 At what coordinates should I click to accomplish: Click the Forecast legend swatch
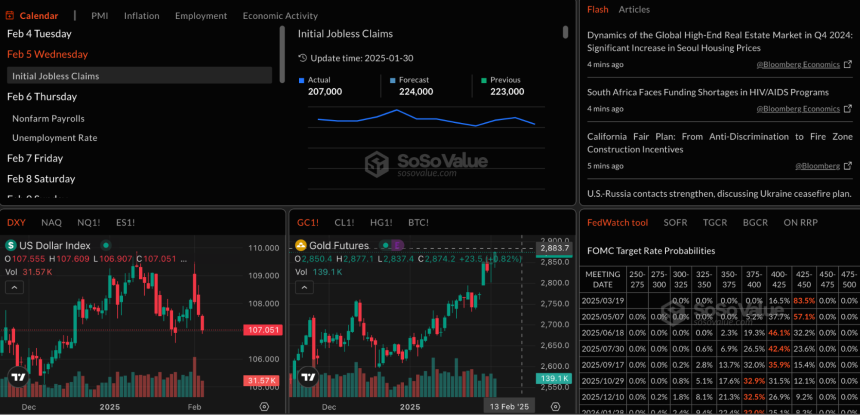pos(392,81)
